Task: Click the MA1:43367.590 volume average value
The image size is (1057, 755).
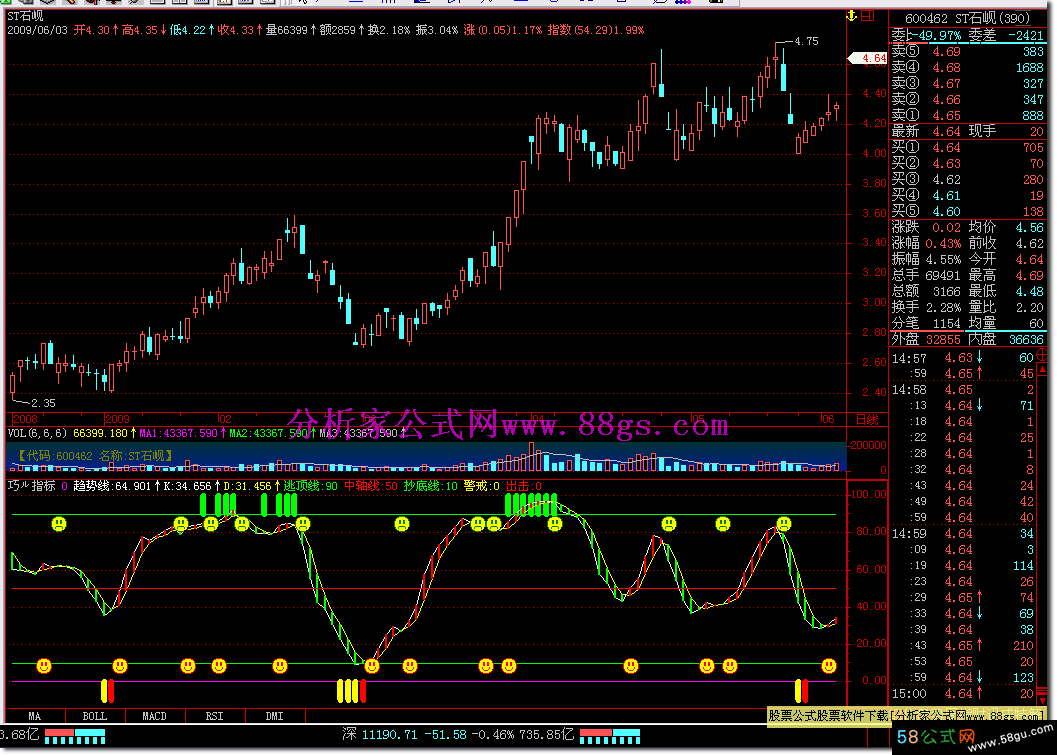Action: pyautogui.click(x=179, y=433)
